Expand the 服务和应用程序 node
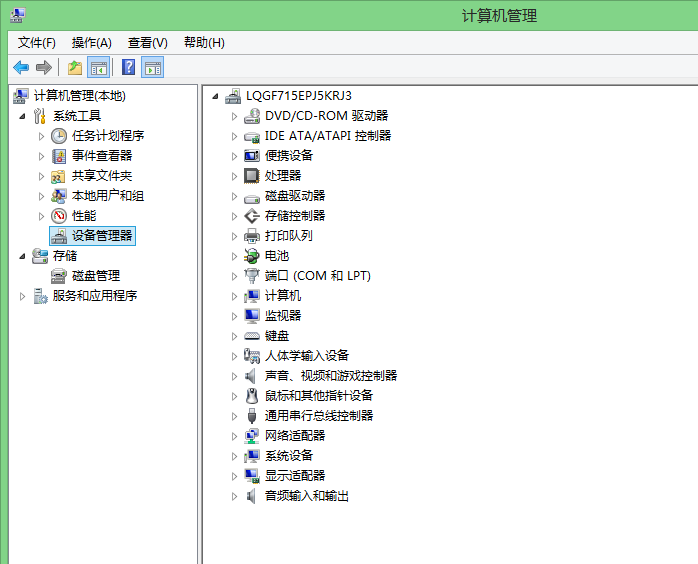Image resolution: width=698 pixels, height=564 pixels. click(x=23, y=296)
